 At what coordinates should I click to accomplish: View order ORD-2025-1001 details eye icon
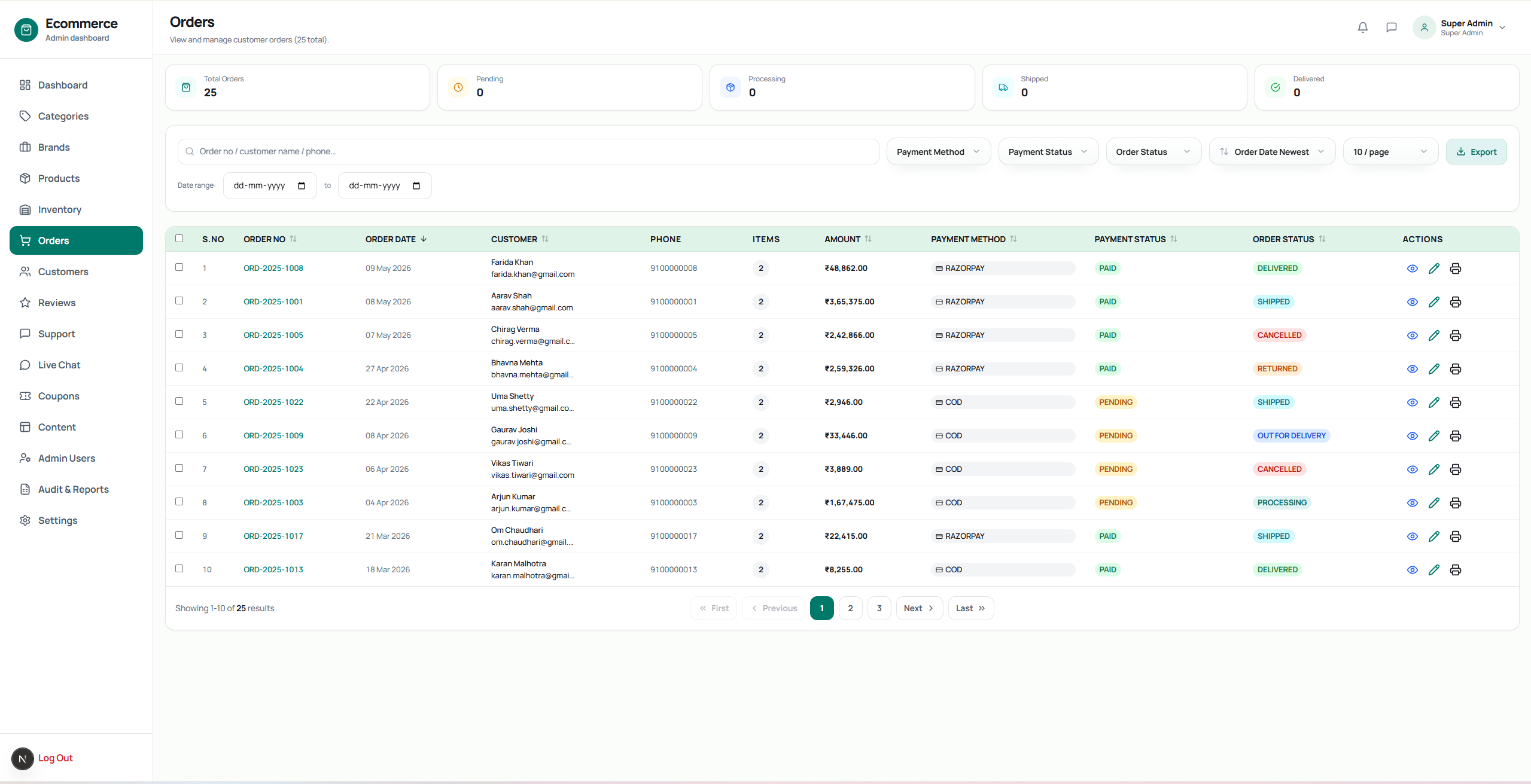point(1412,302)
